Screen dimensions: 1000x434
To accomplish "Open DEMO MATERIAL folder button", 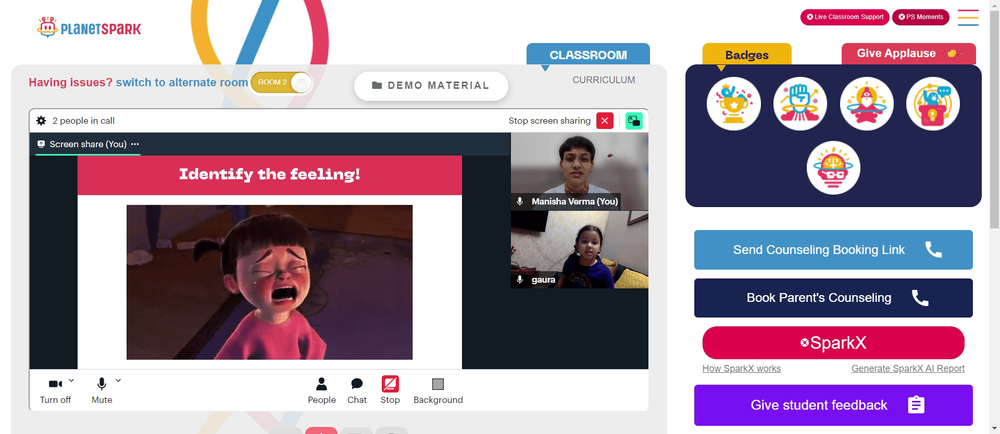I will tap(431, 85).
